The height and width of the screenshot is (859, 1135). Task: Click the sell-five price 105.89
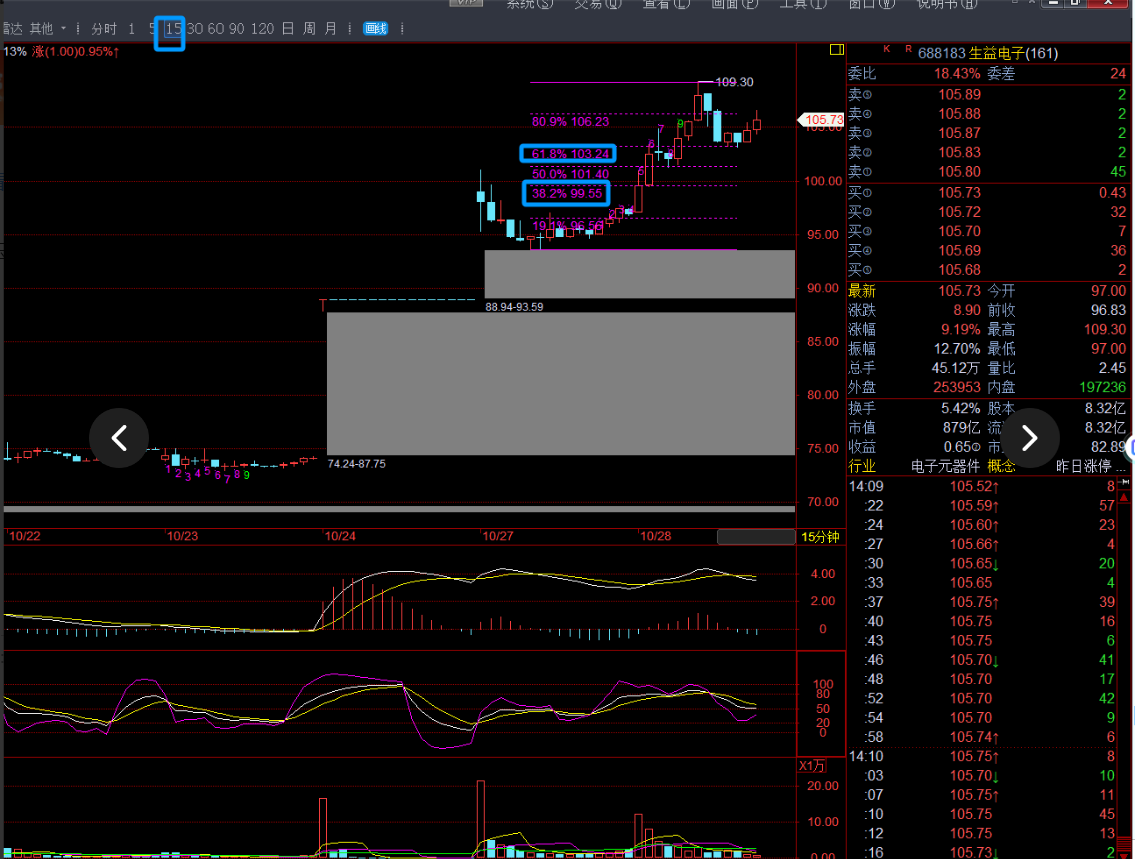tap(960, 95)
